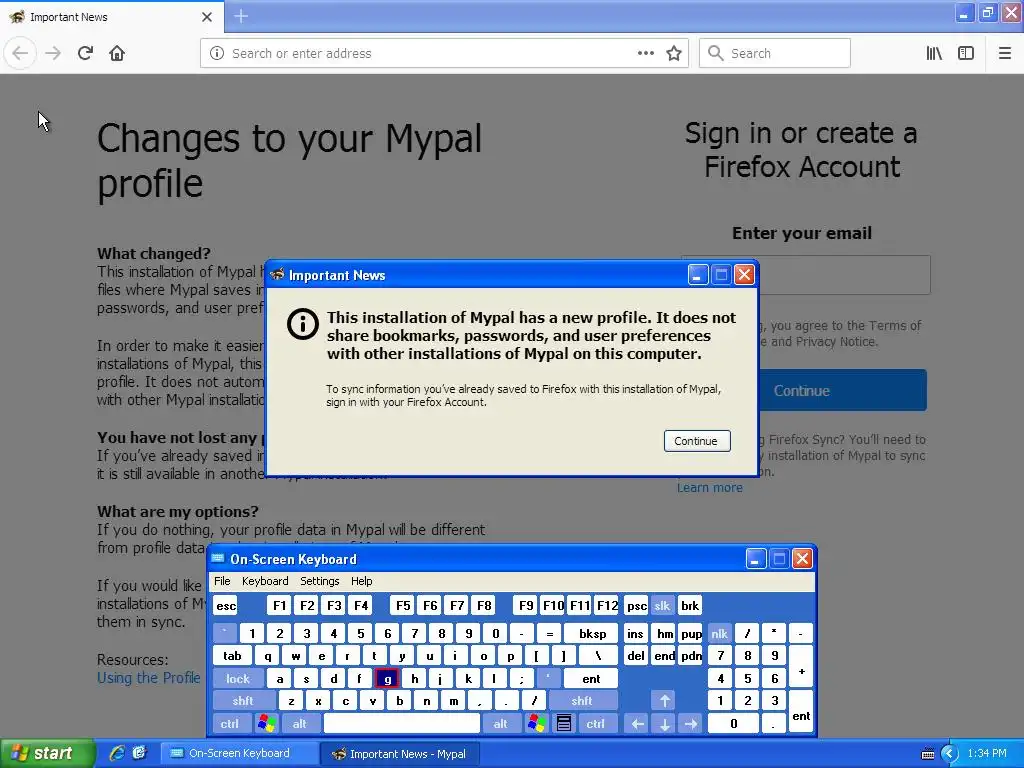The height and width of the screenshot is (768, 1024).
Task: Click the del key on On-Screen Keyboard
Action: [x=636, y=656]
